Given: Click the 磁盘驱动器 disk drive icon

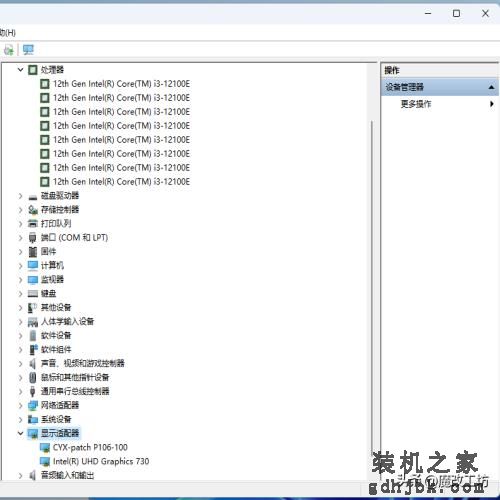Looking at the screenshot, I should coord(33,196).
